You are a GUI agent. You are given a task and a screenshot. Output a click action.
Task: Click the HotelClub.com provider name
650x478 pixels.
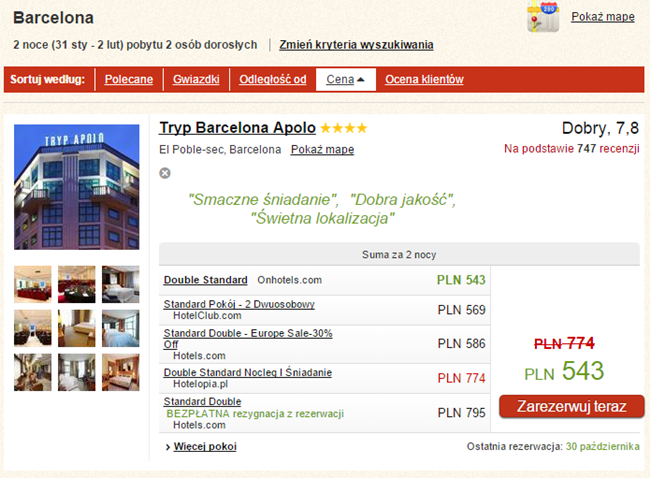click(x=207, y=315)
